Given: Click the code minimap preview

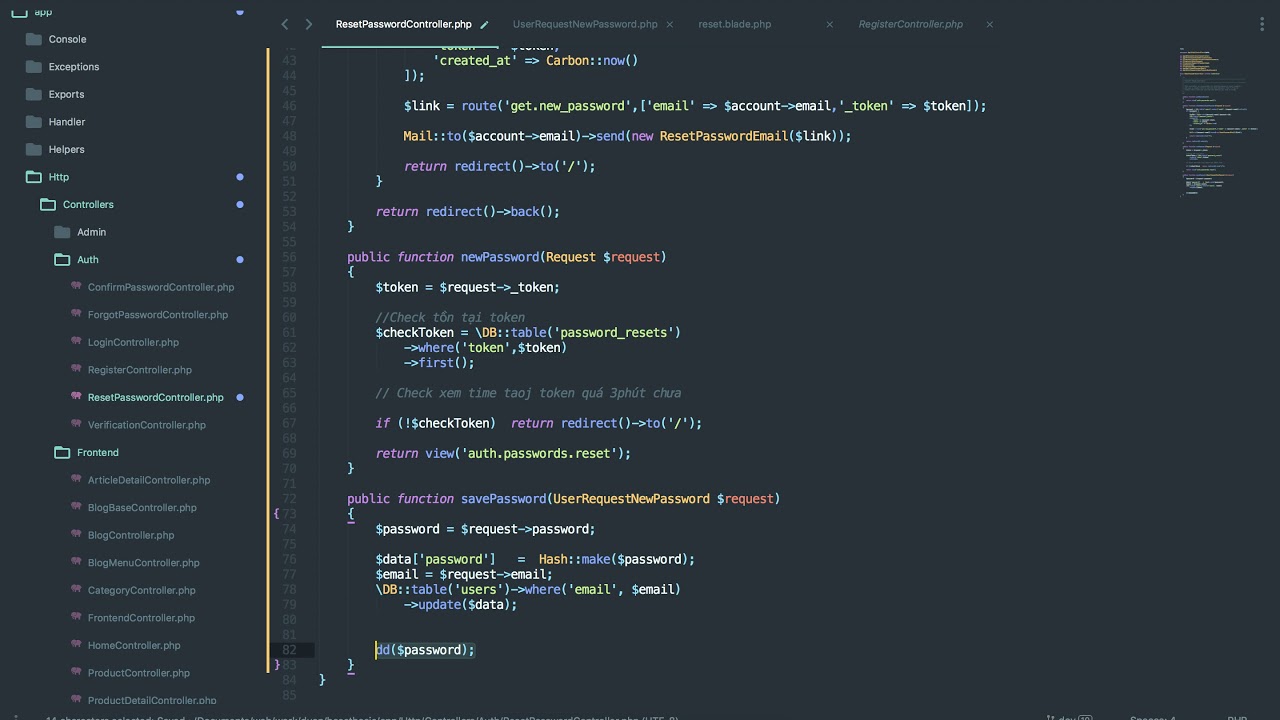Looking at the screenshot, I should click(x=1217, y=120).
